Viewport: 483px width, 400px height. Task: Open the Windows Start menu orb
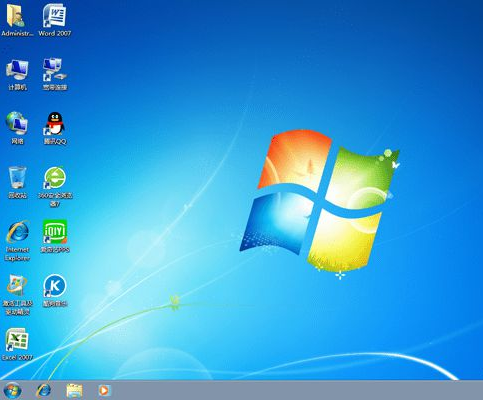[x=13, y=390]
